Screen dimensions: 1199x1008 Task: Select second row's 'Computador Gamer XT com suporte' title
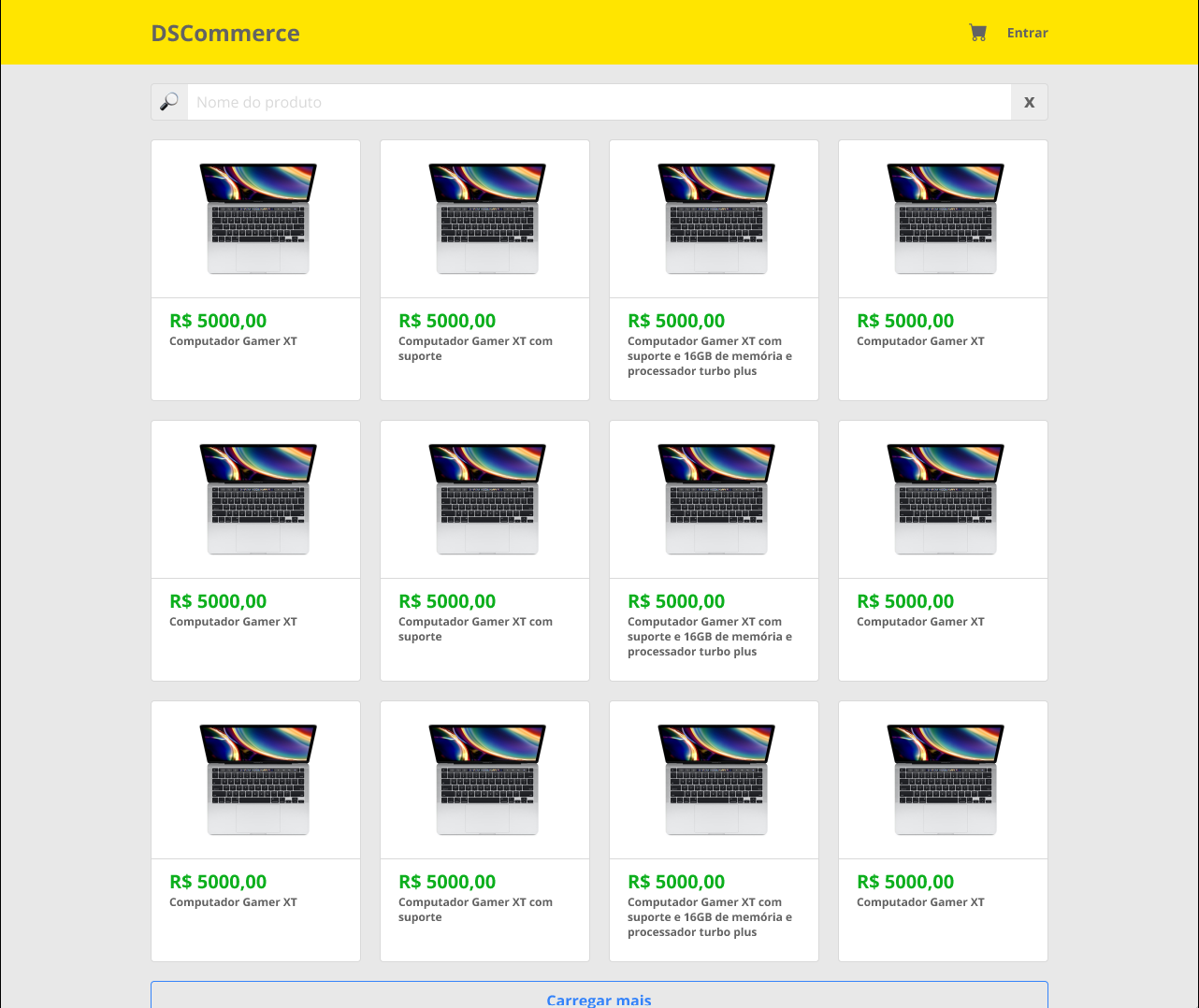475,629
